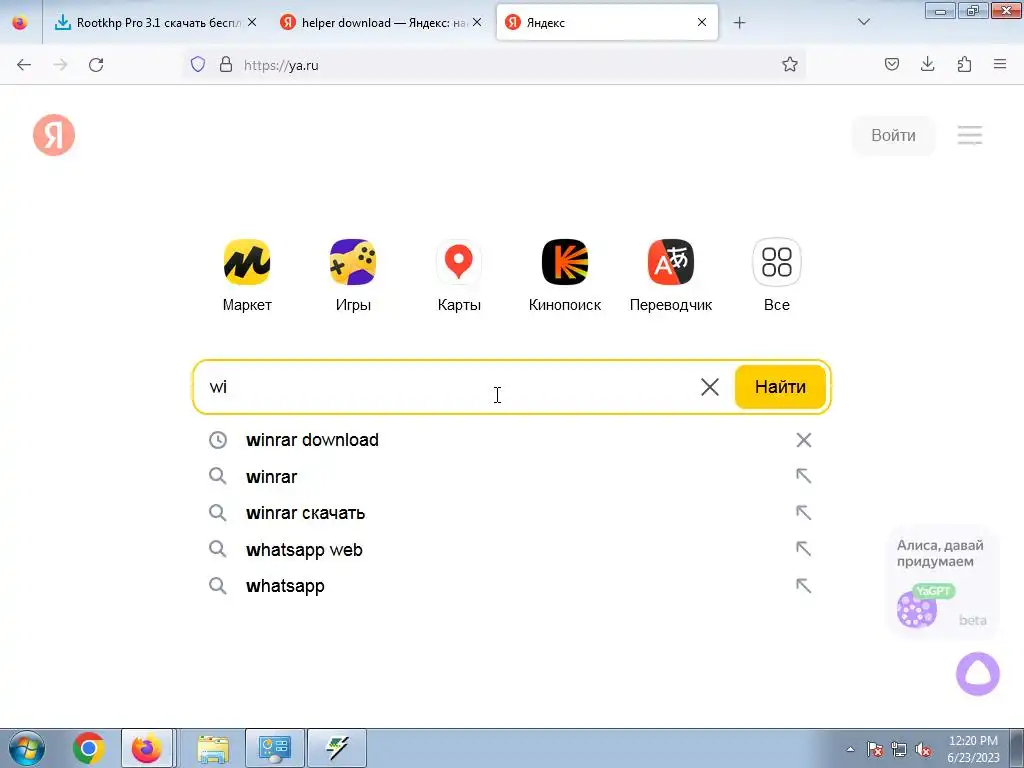This screenshot has height=768, width=1024.
Task: Open Windows Explorer from taskbar
Action: tap(214, 748)
